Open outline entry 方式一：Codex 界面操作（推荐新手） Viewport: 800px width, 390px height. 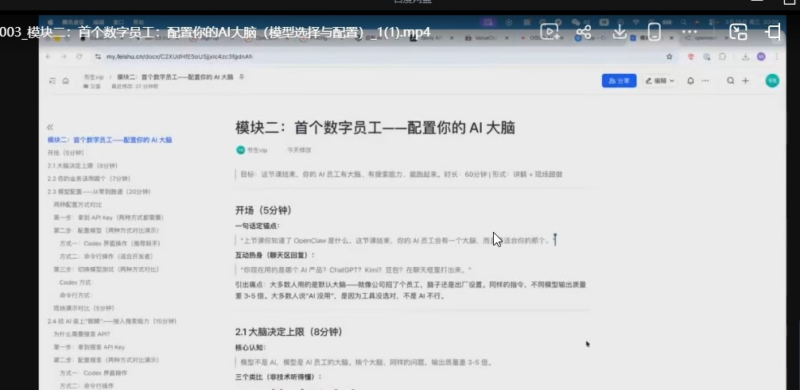click(110, 243)
